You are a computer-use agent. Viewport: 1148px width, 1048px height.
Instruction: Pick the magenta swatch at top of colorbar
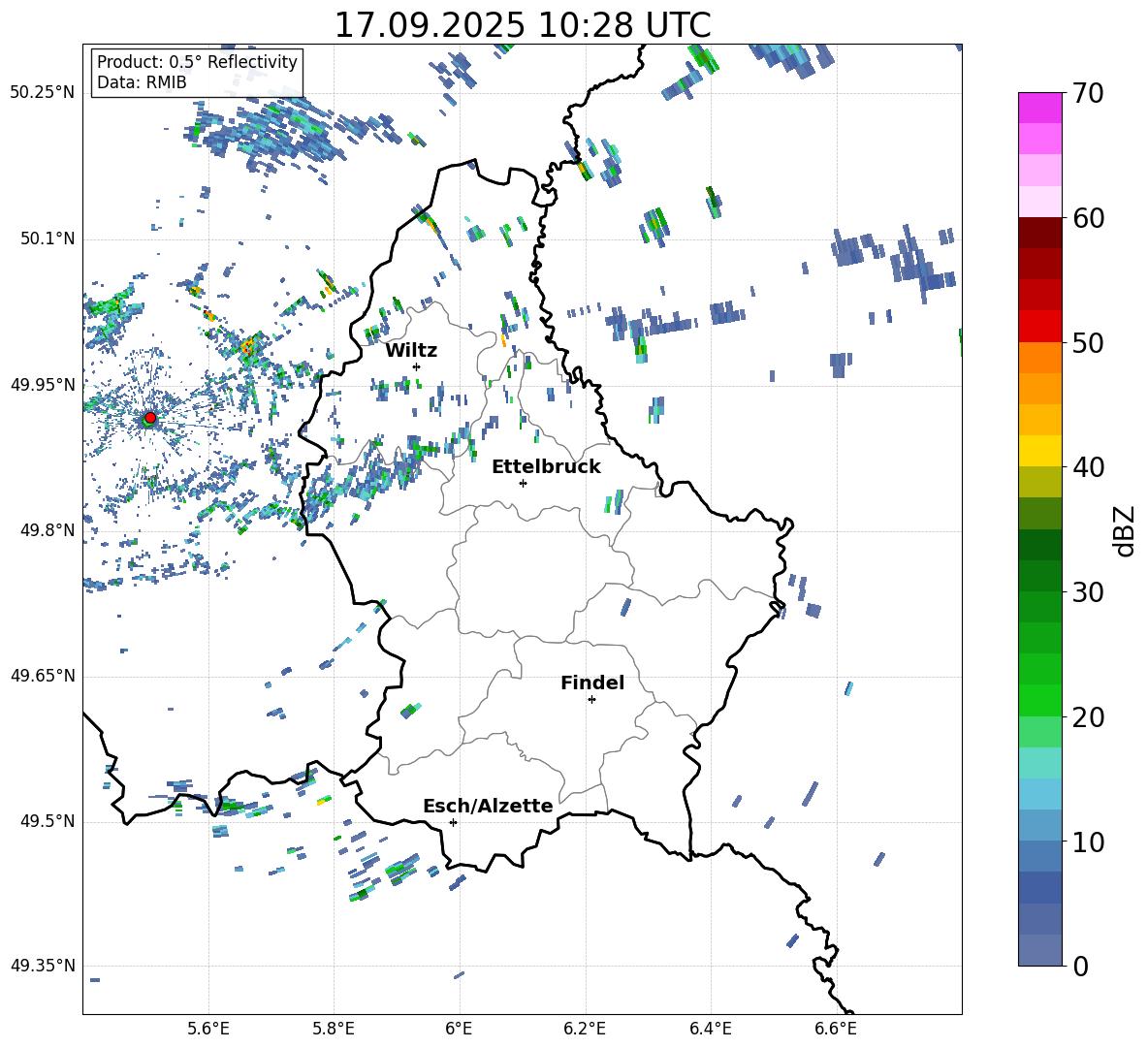click(x=1040, y=108)
